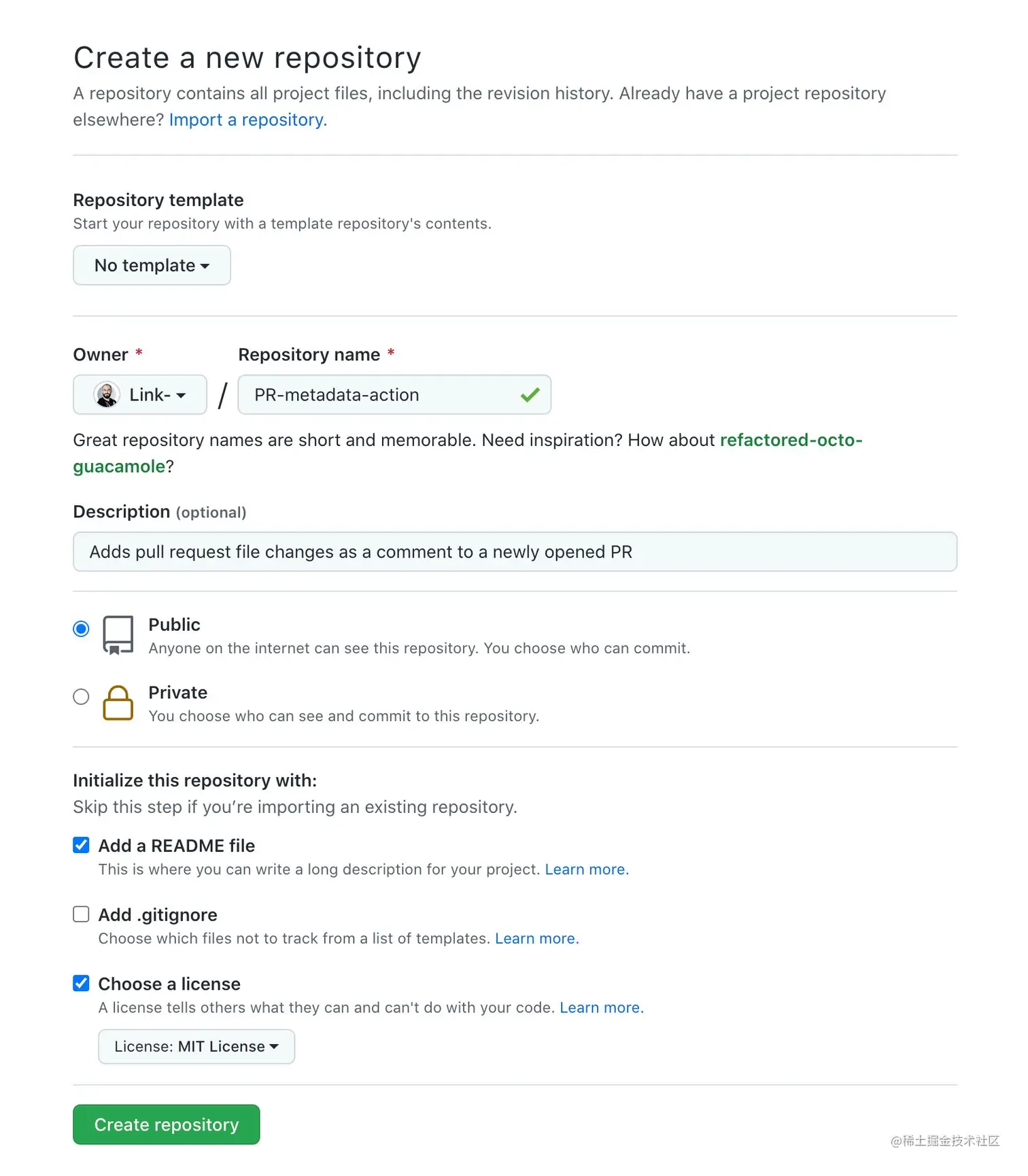Uncheck Add a README file

81,844
